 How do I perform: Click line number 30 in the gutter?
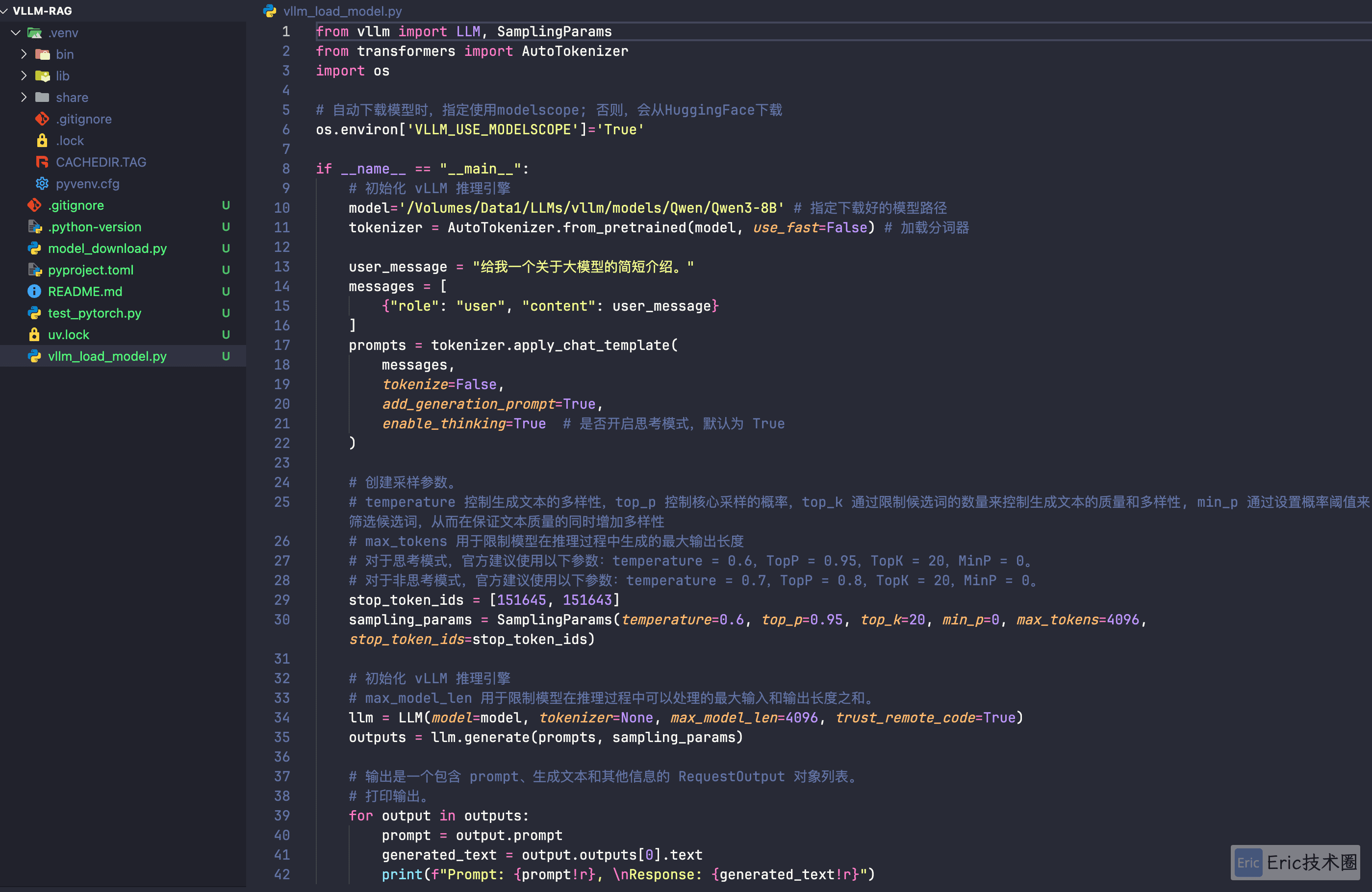(282, 619)
